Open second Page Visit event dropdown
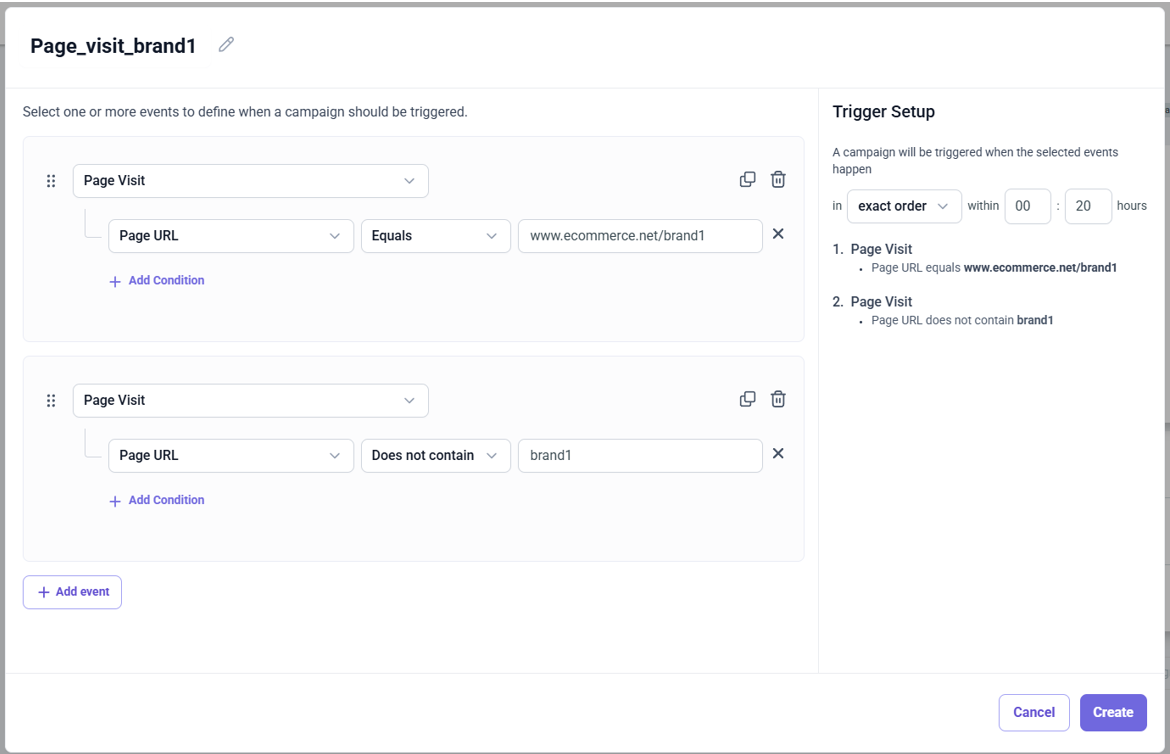 point(251,400)
